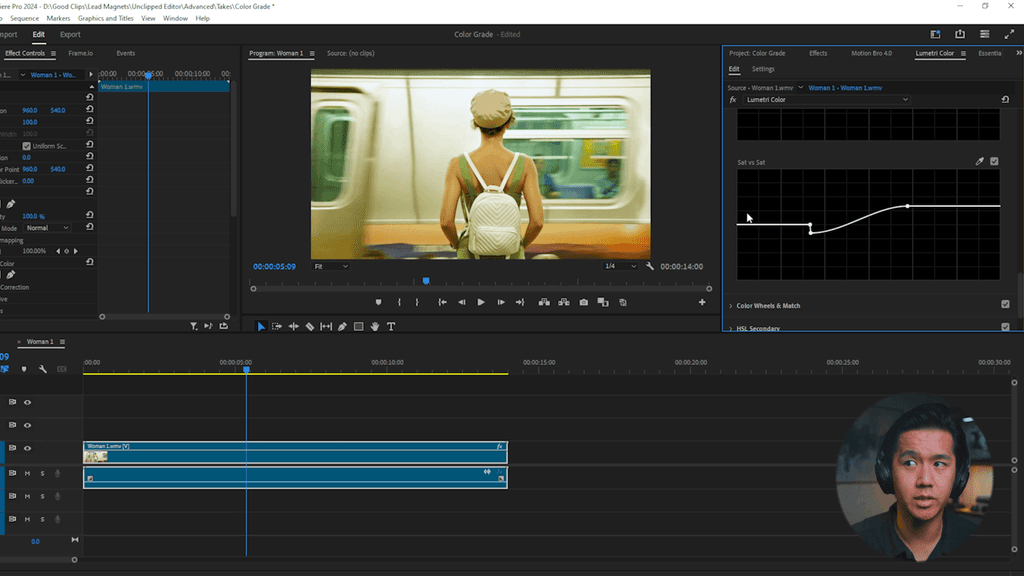This screenshot has width=1024, height=576.
Task: Hide the video track with Woman 1 clip
Action: [27, 448]
